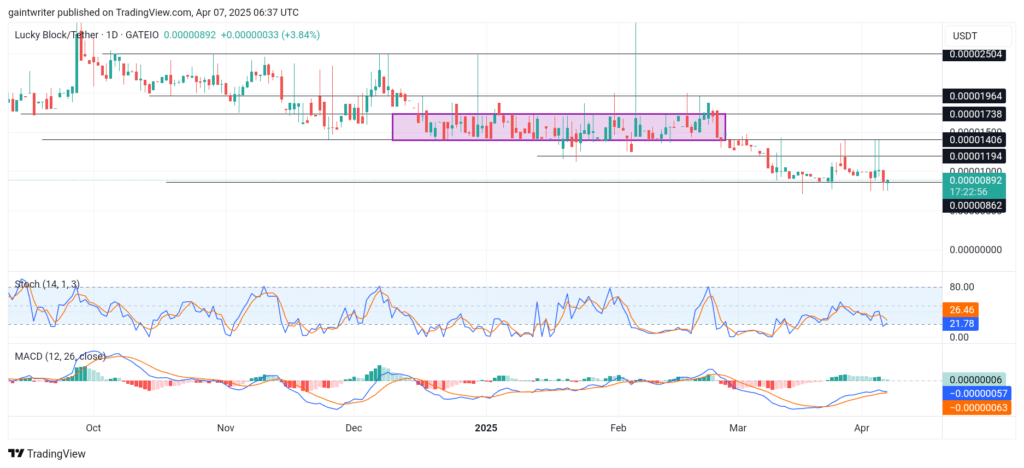
Task: Click the MACD histogram label 0.00000006
Action: point(973,380)
